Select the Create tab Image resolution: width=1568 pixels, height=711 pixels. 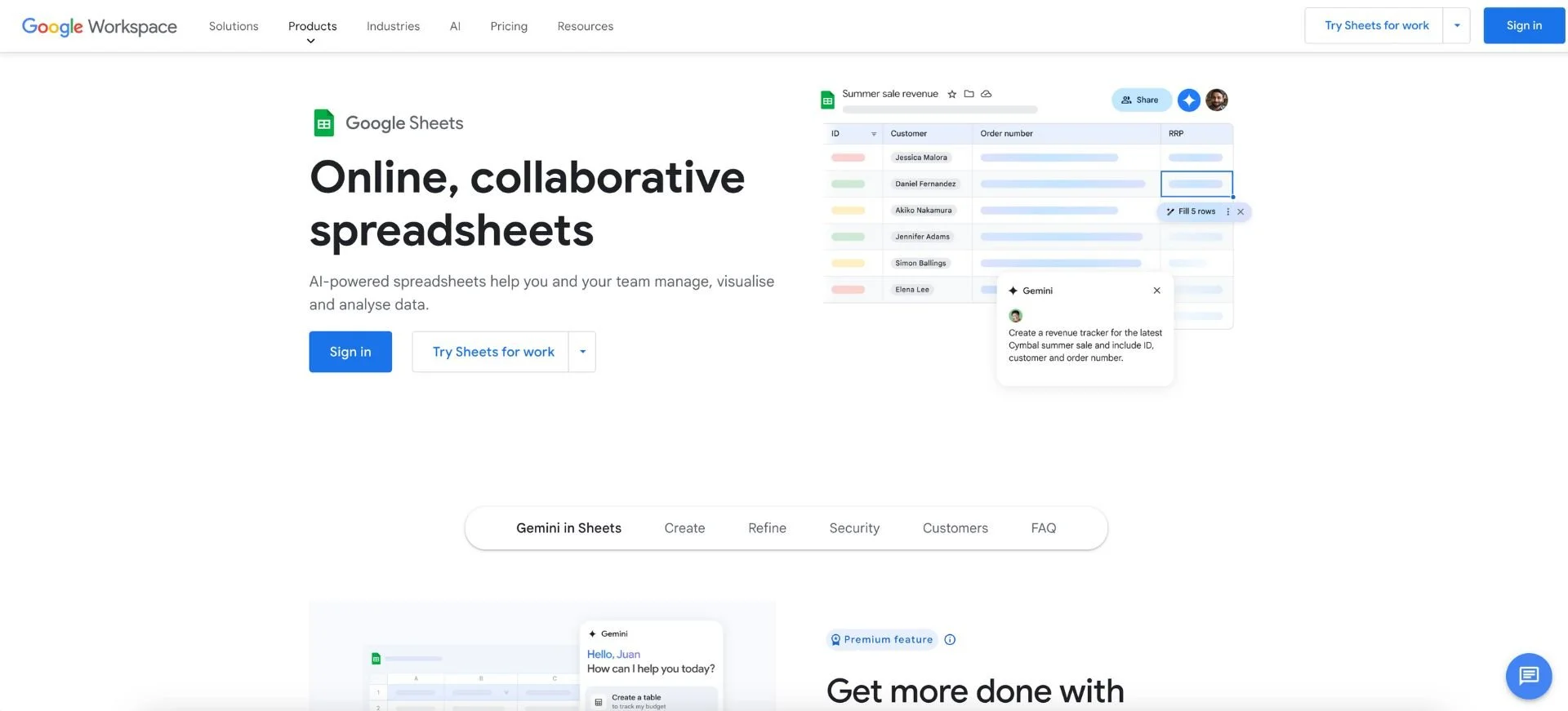pos(684,528)
